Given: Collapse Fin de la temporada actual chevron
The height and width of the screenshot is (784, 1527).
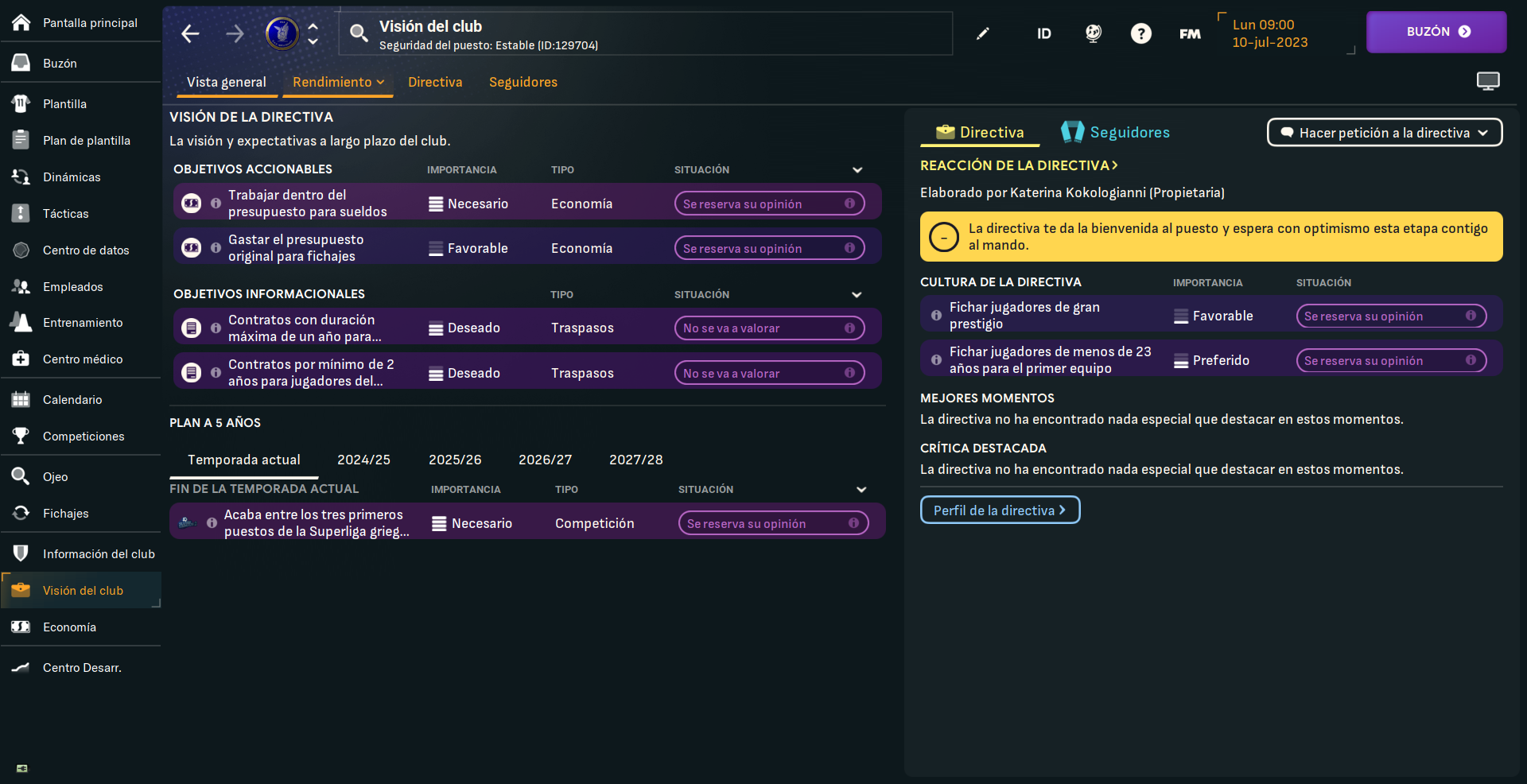Looking at the screenshot, I should click(x=861, y=489).
